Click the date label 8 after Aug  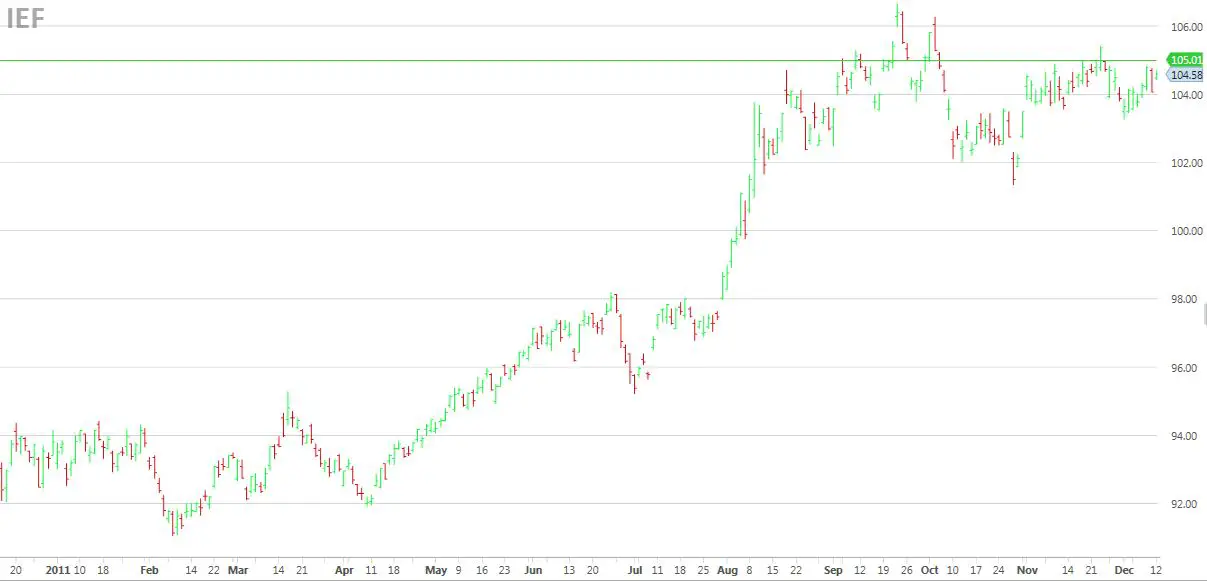(750, 570)
